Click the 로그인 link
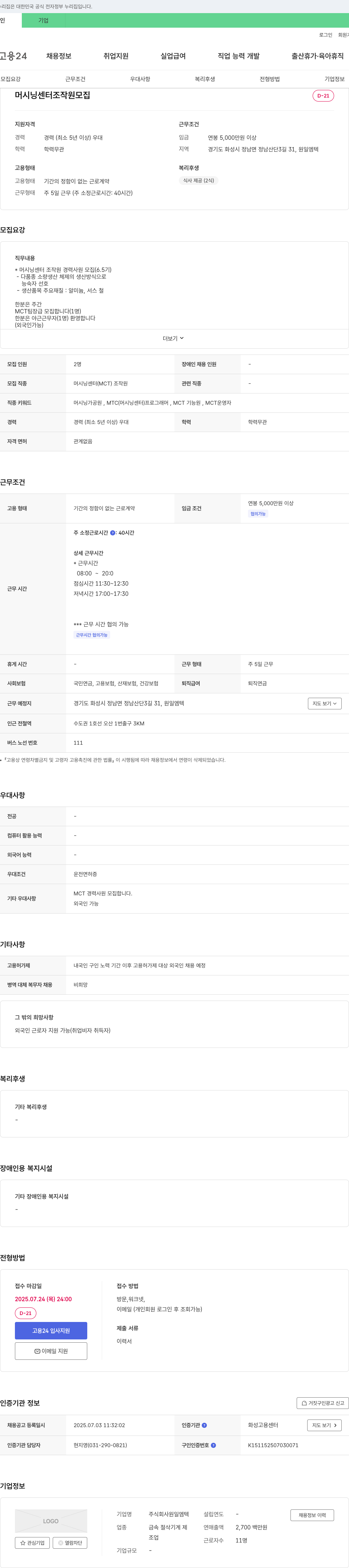 [326, 35]
